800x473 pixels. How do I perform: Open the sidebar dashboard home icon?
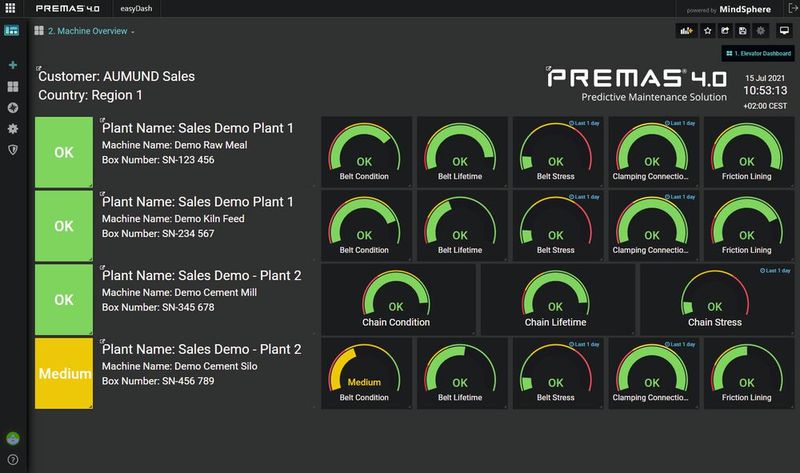coord(12,30)
